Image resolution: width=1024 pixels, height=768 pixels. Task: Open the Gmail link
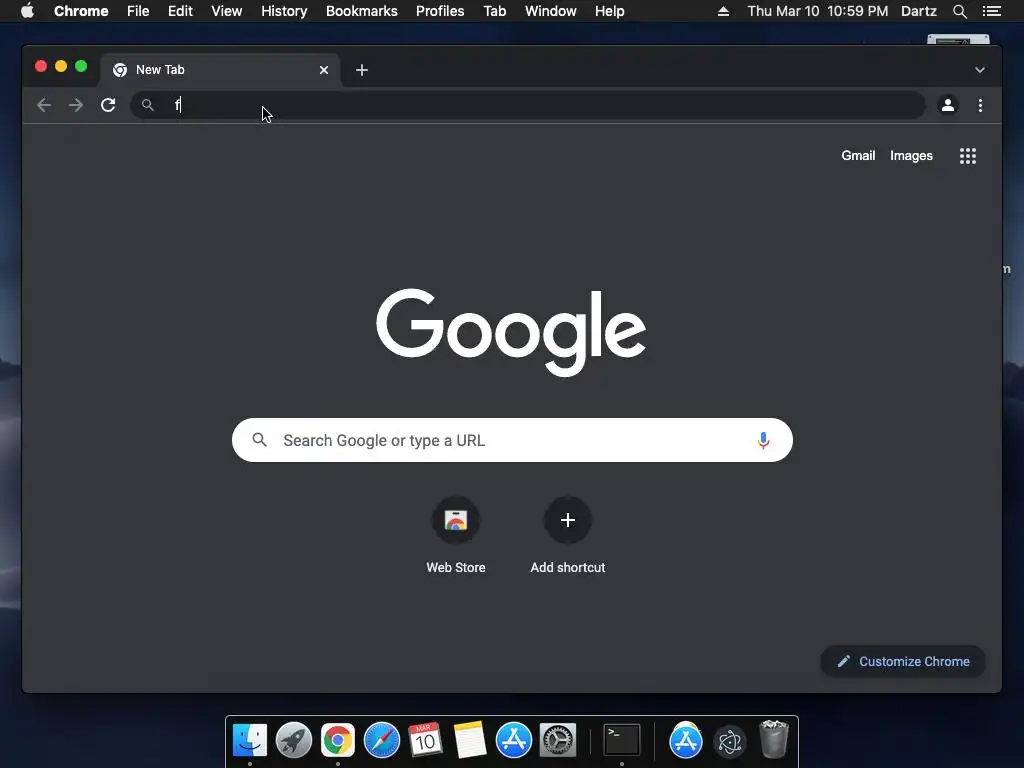857,155
